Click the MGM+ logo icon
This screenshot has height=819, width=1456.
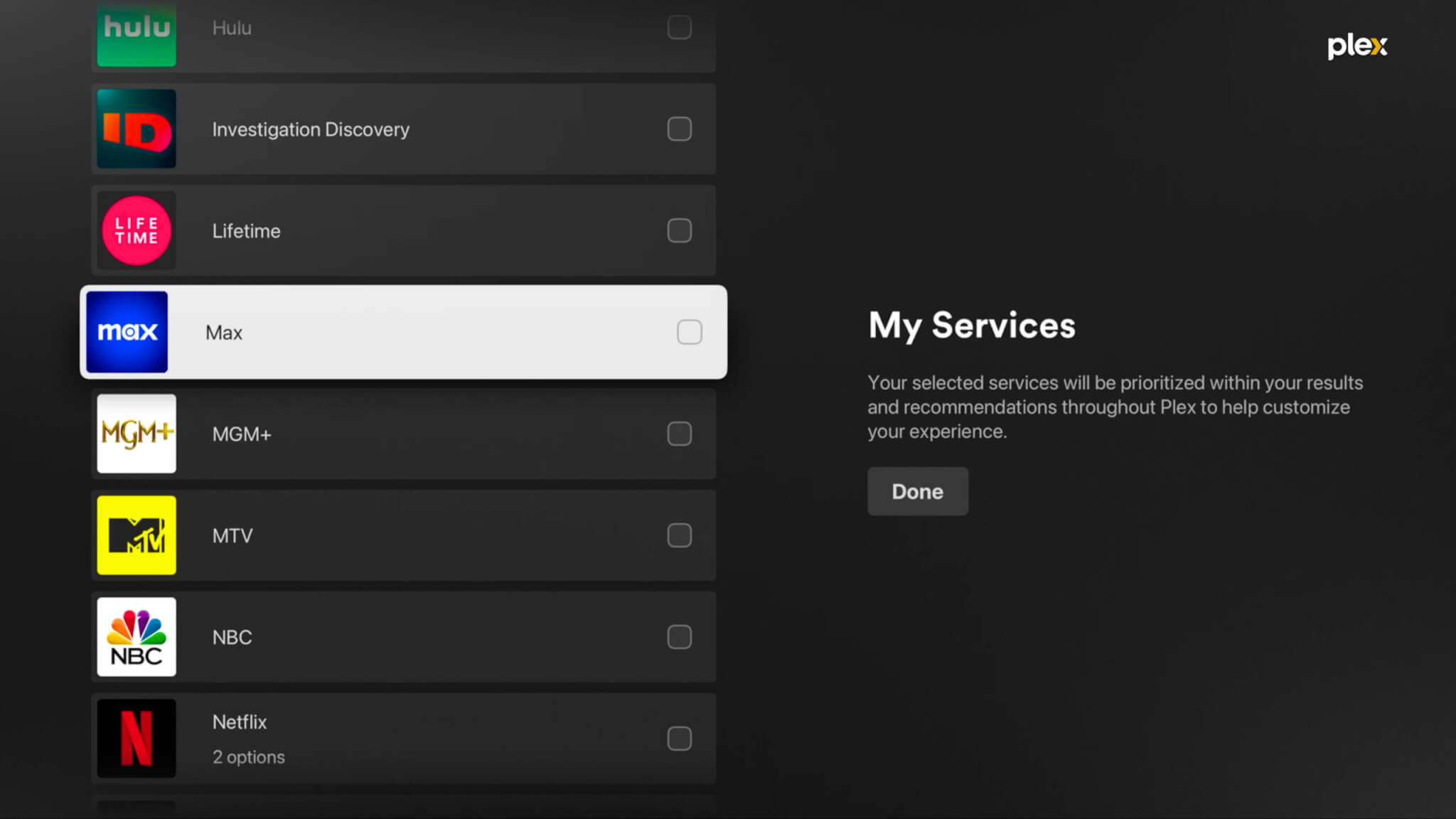pos(136,434)
